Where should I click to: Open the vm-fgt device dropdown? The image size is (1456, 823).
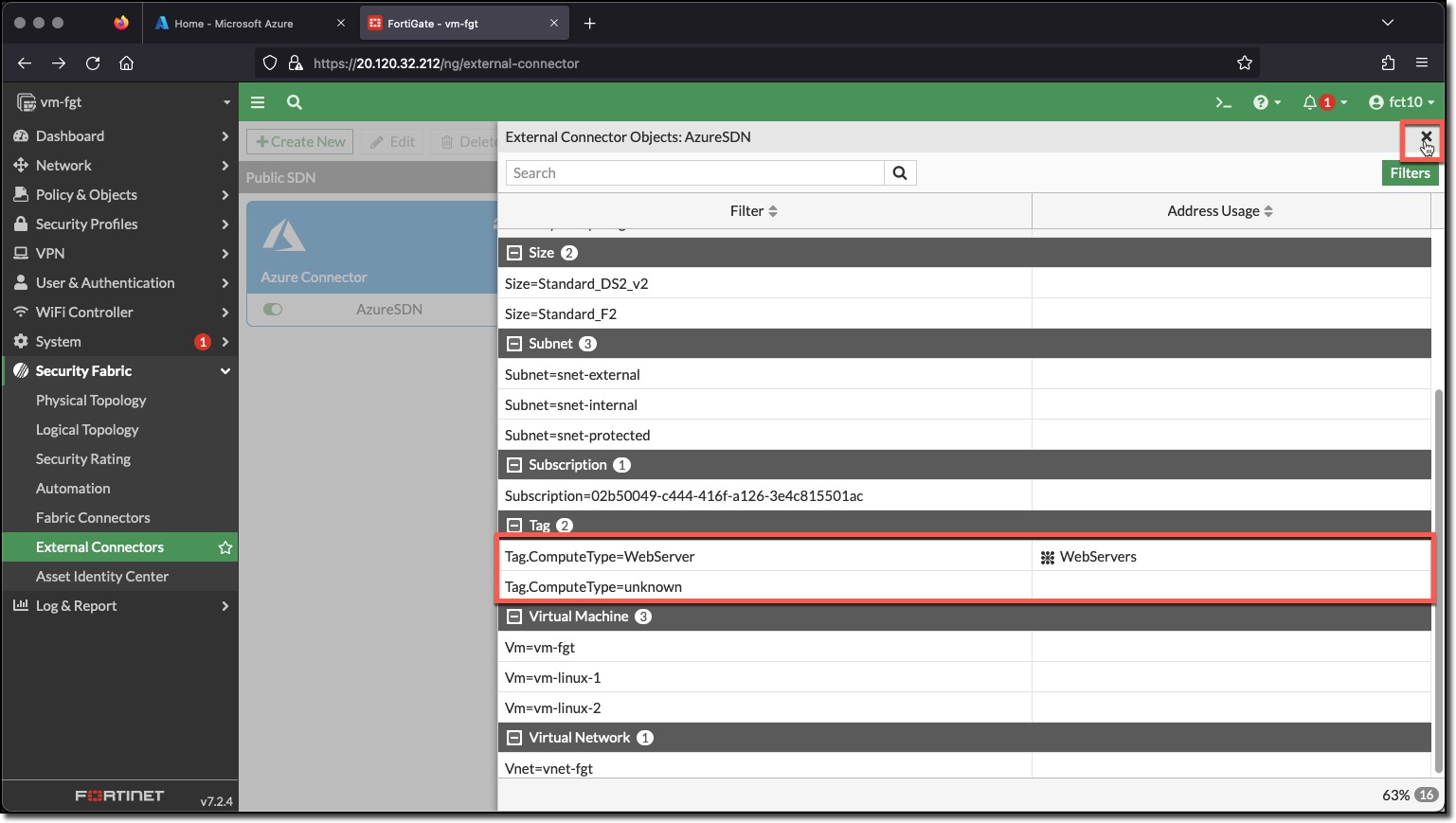click(123, 102)
